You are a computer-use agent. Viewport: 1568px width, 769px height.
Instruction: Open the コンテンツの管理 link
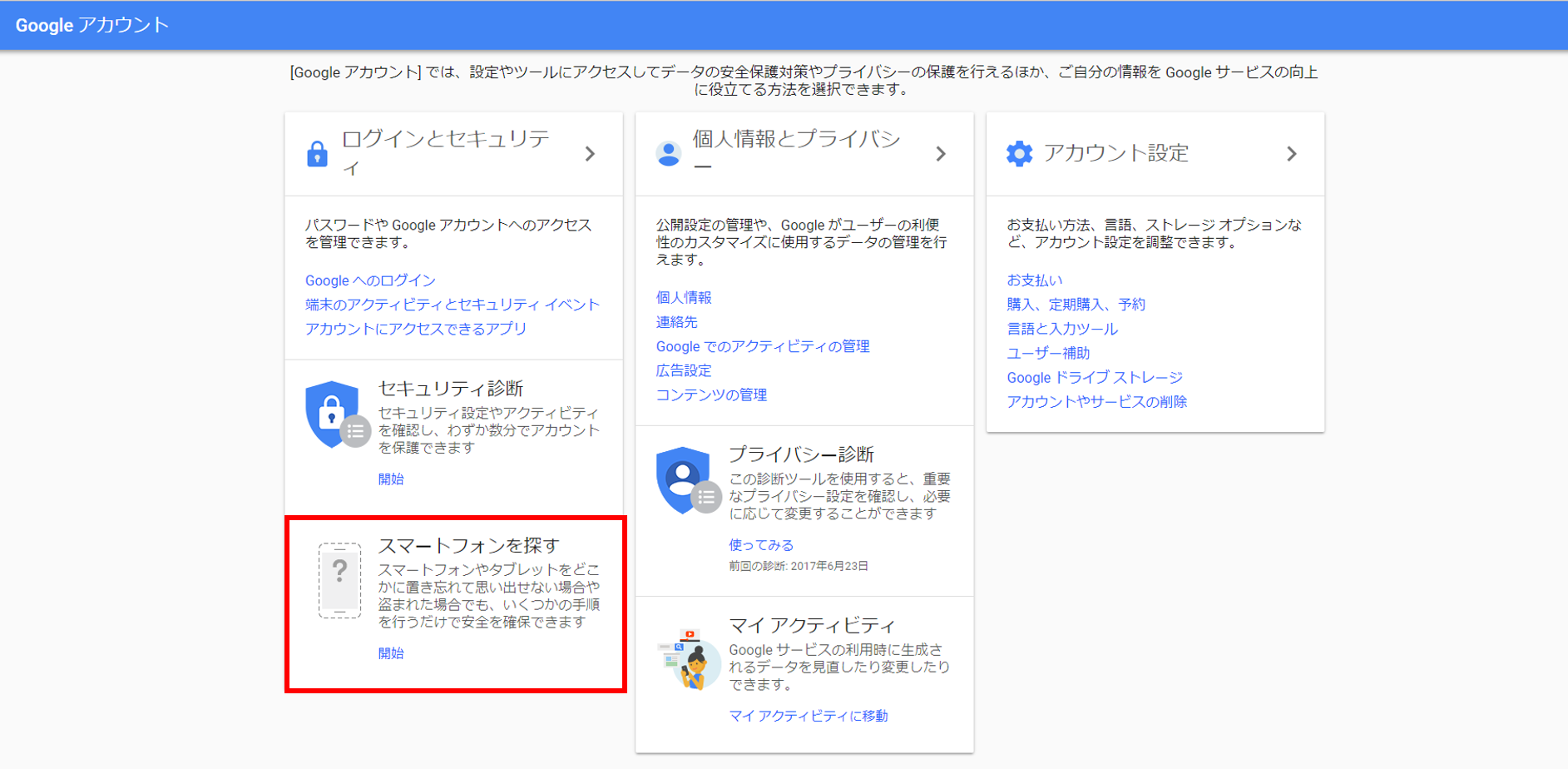pyautogui.click(x=711, y=394)
